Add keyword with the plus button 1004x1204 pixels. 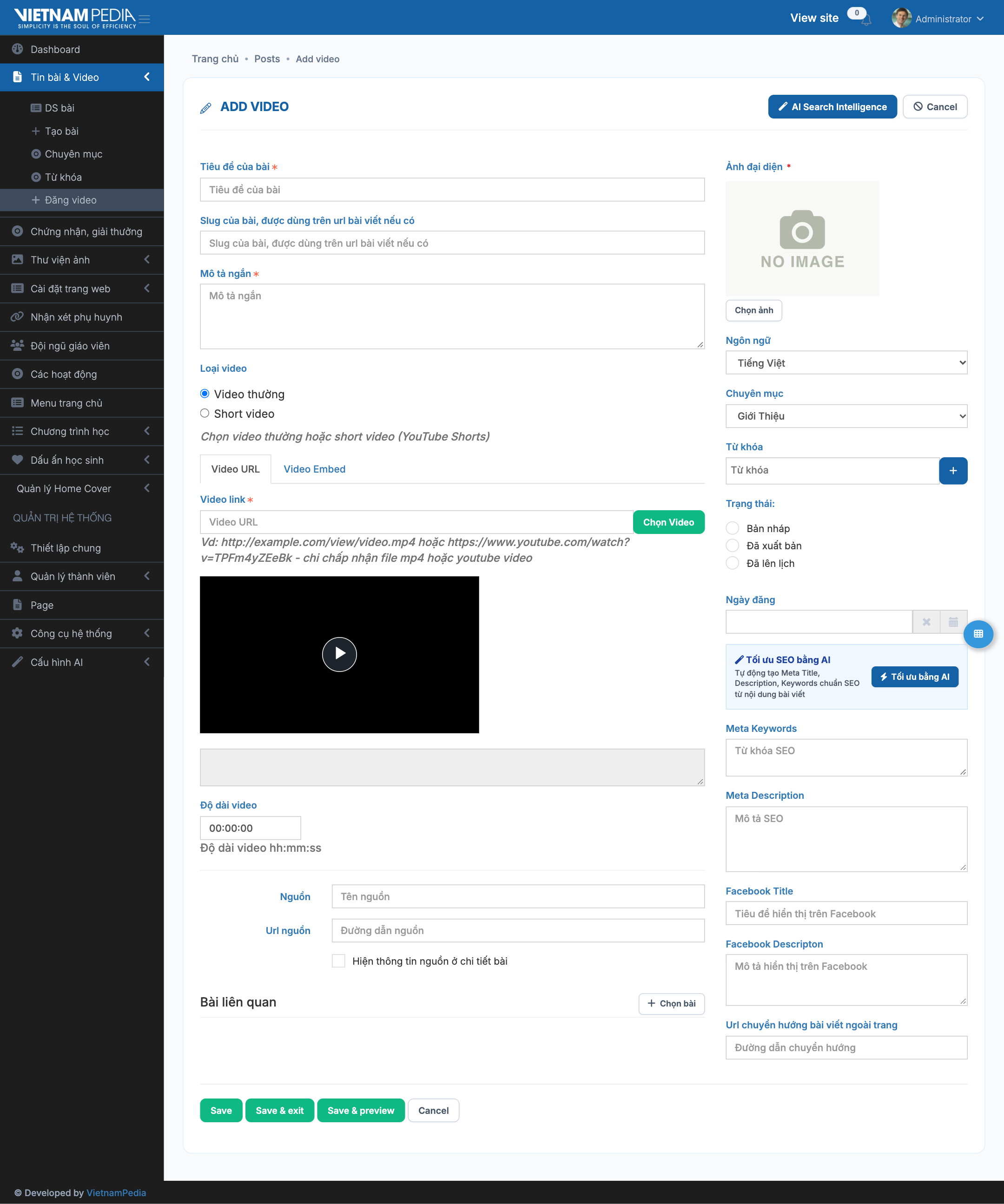pyautogui.click(x=953, y=471)
